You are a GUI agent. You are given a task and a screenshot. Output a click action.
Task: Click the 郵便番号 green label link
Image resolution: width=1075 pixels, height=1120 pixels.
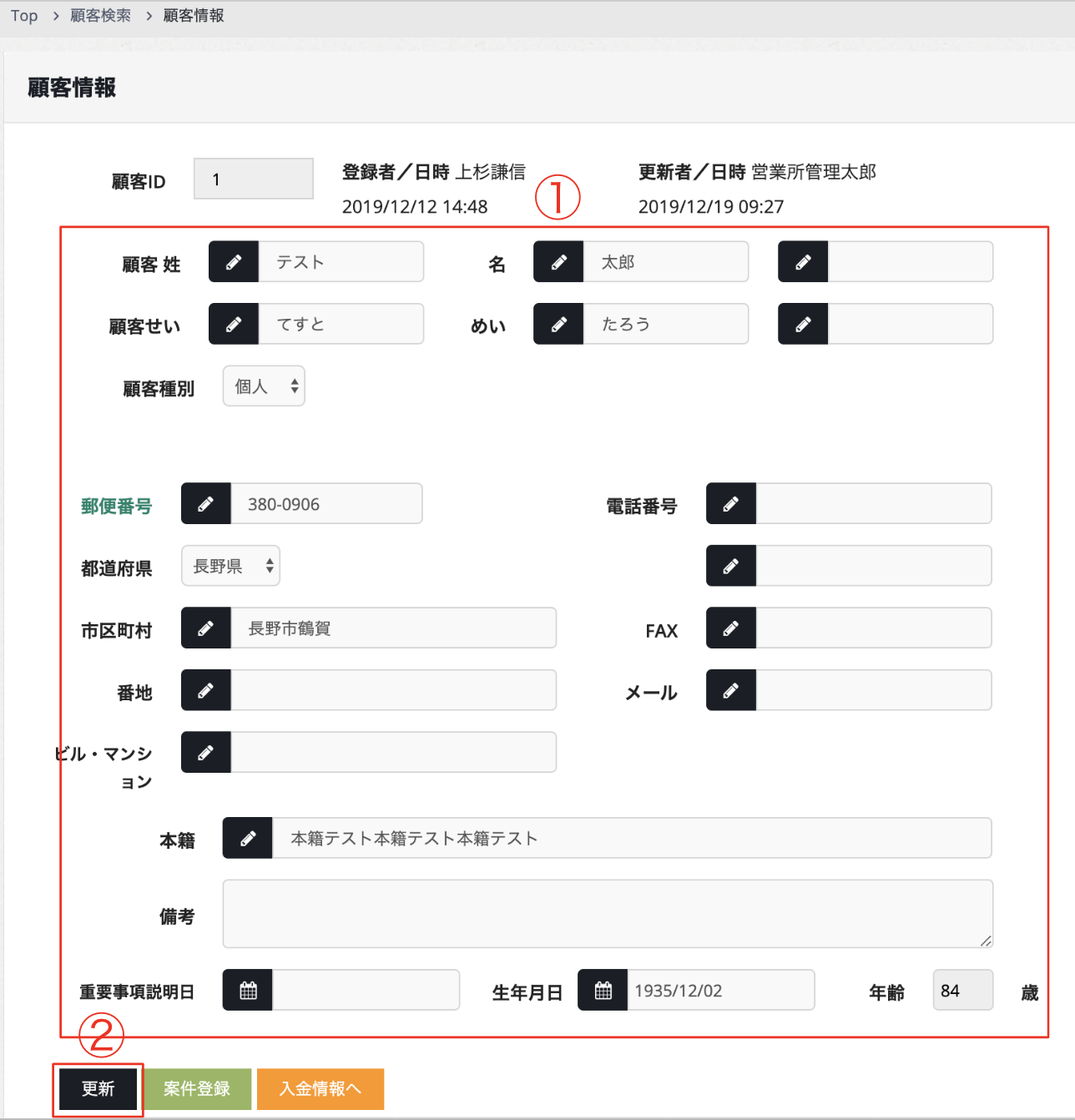(x=116, y=506)
